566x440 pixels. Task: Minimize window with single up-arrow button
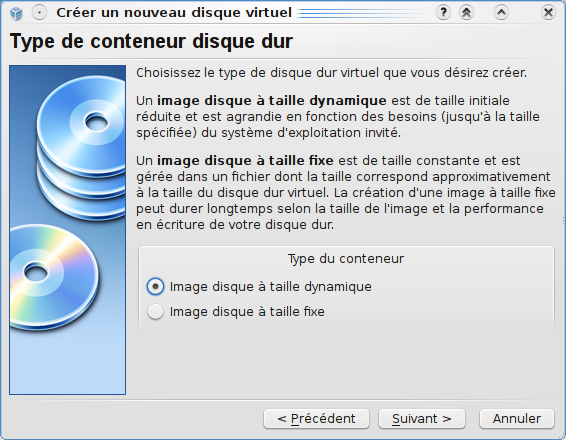(x=501, y=13)
